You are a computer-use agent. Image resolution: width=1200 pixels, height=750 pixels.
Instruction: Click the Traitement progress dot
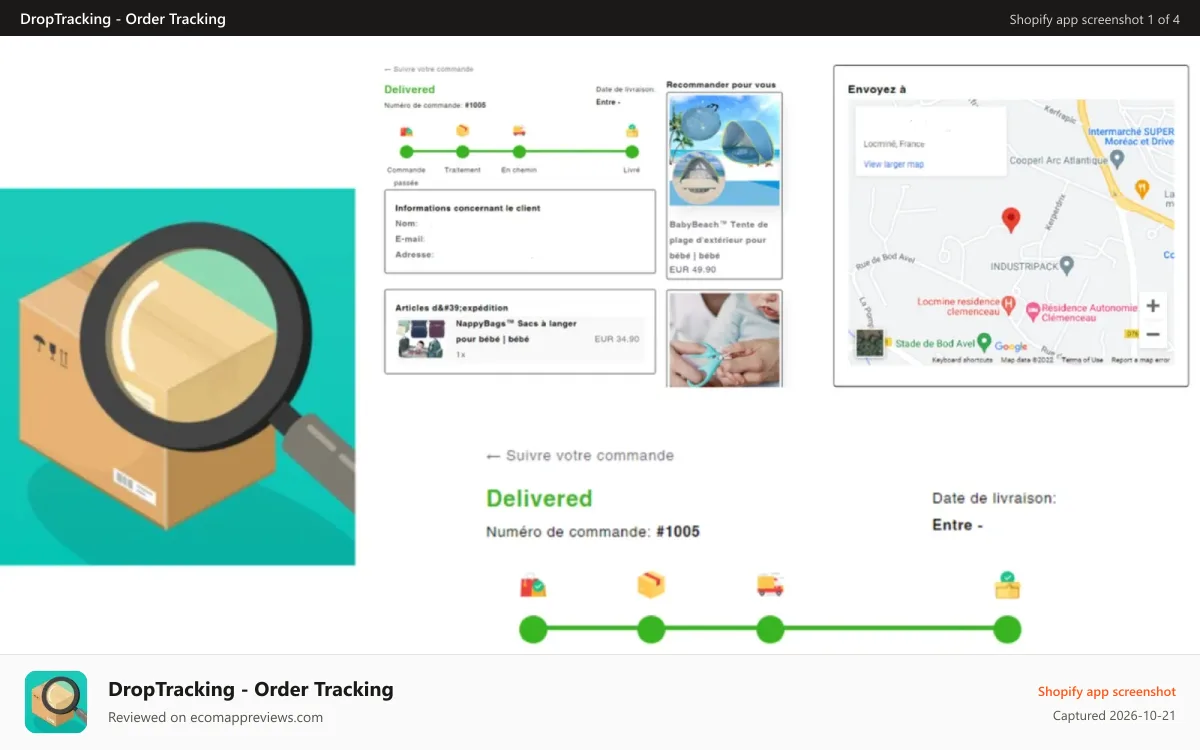point(462,152)
